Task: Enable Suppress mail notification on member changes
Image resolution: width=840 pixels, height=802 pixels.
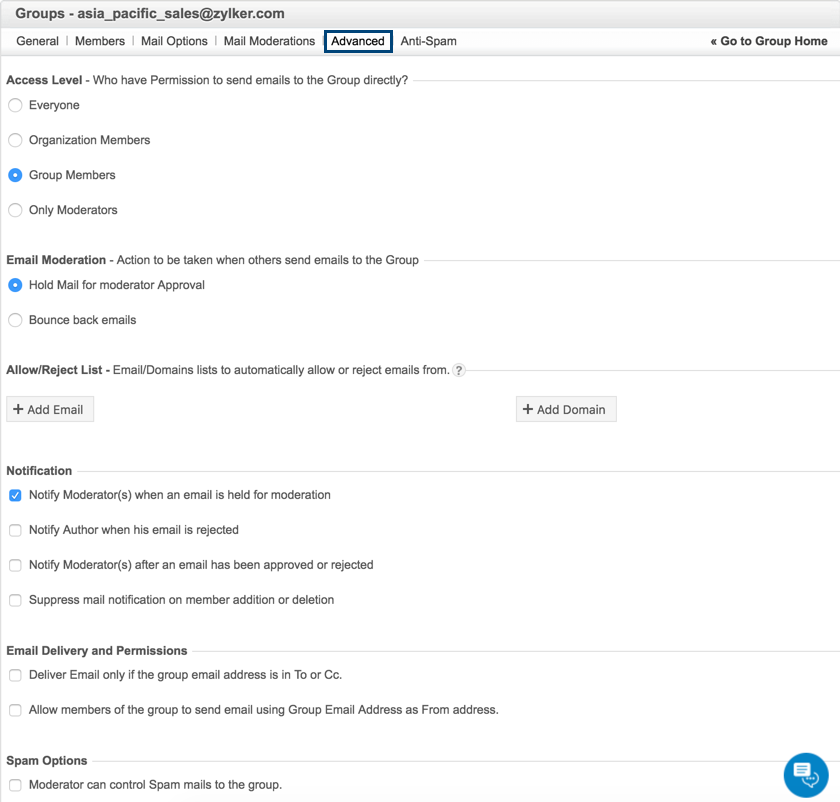Action: [15, 600]
